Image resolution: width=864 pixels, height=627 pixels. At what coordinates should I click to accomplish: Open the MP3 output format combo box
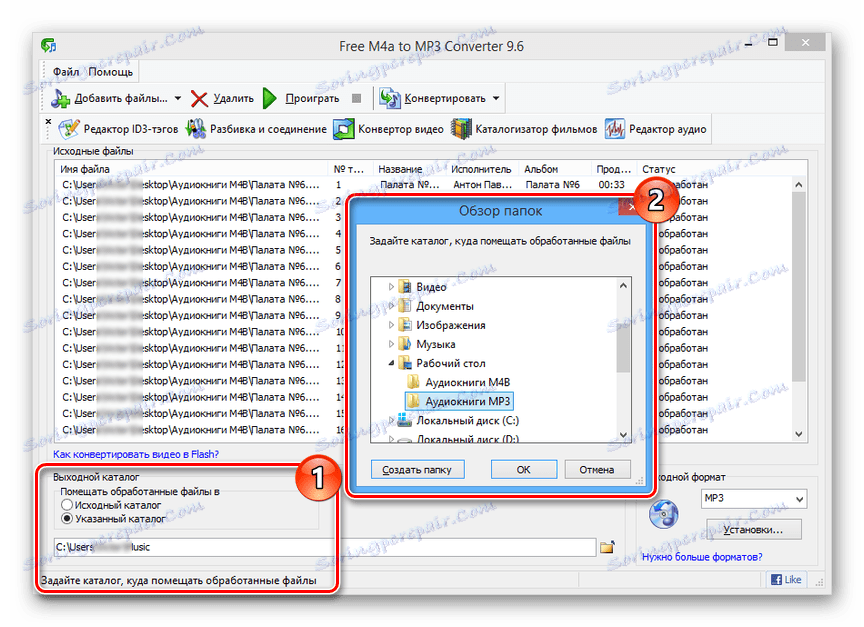coord(753,499)
